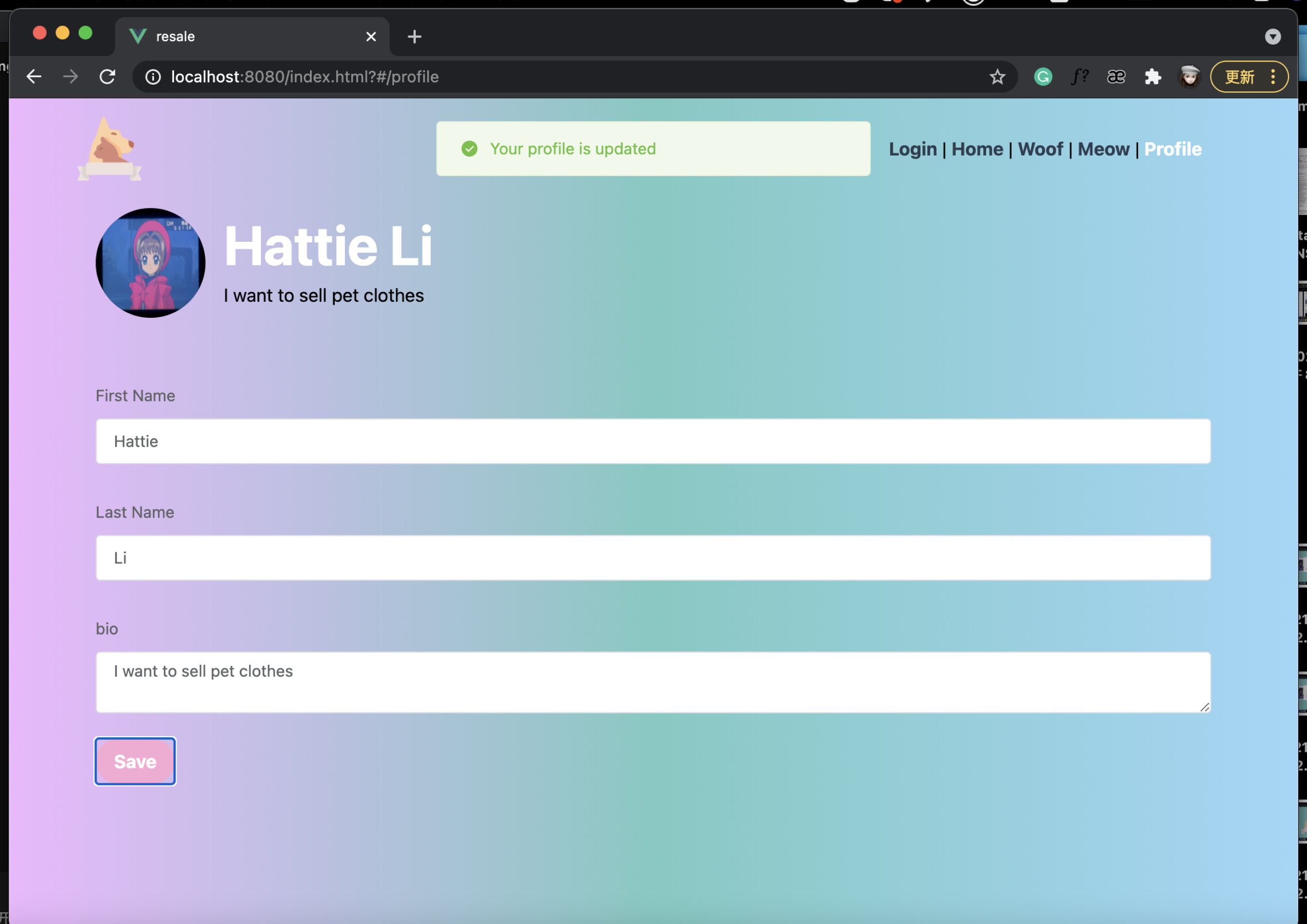Click the browser reload icon
This screenshot has height=924, width=1307.
[108, 77]
